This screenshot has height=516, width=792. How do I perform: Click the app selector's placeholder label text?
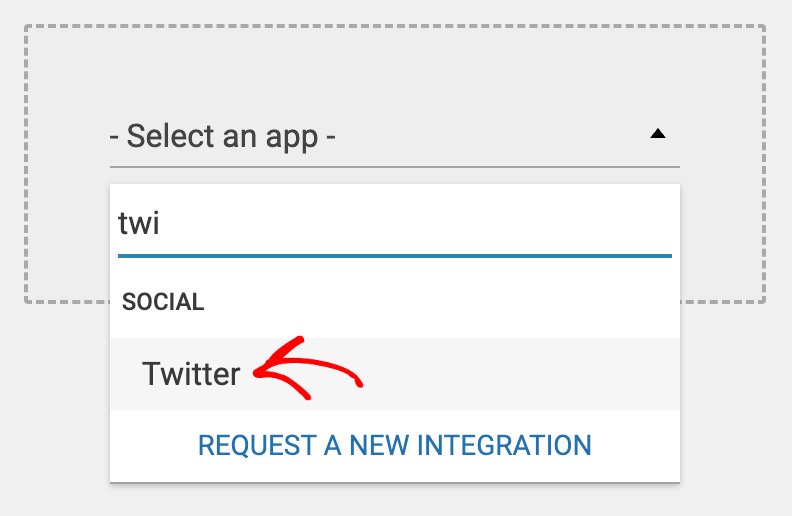222,136
